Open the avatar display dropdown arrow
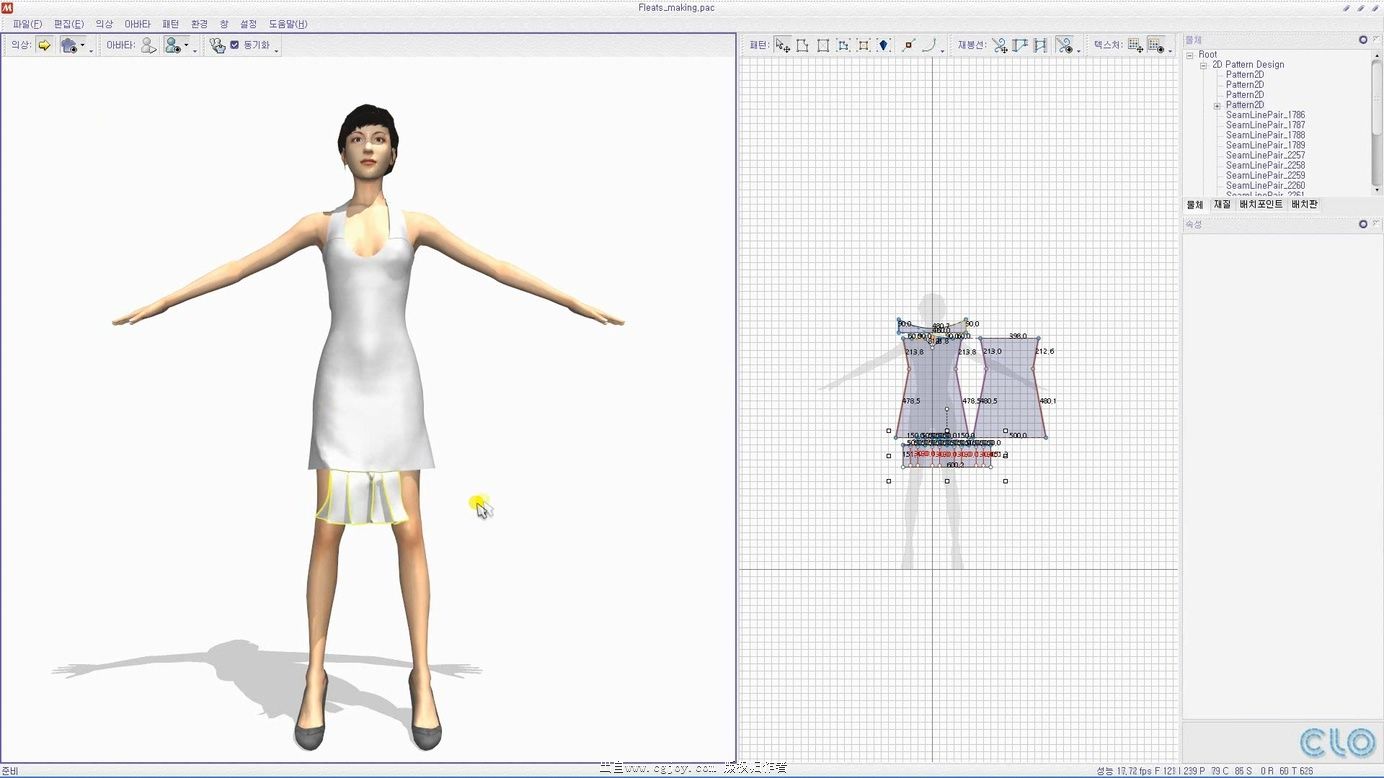The height and width of the screenshot is (778, 1384). click(x=186, y=47)
